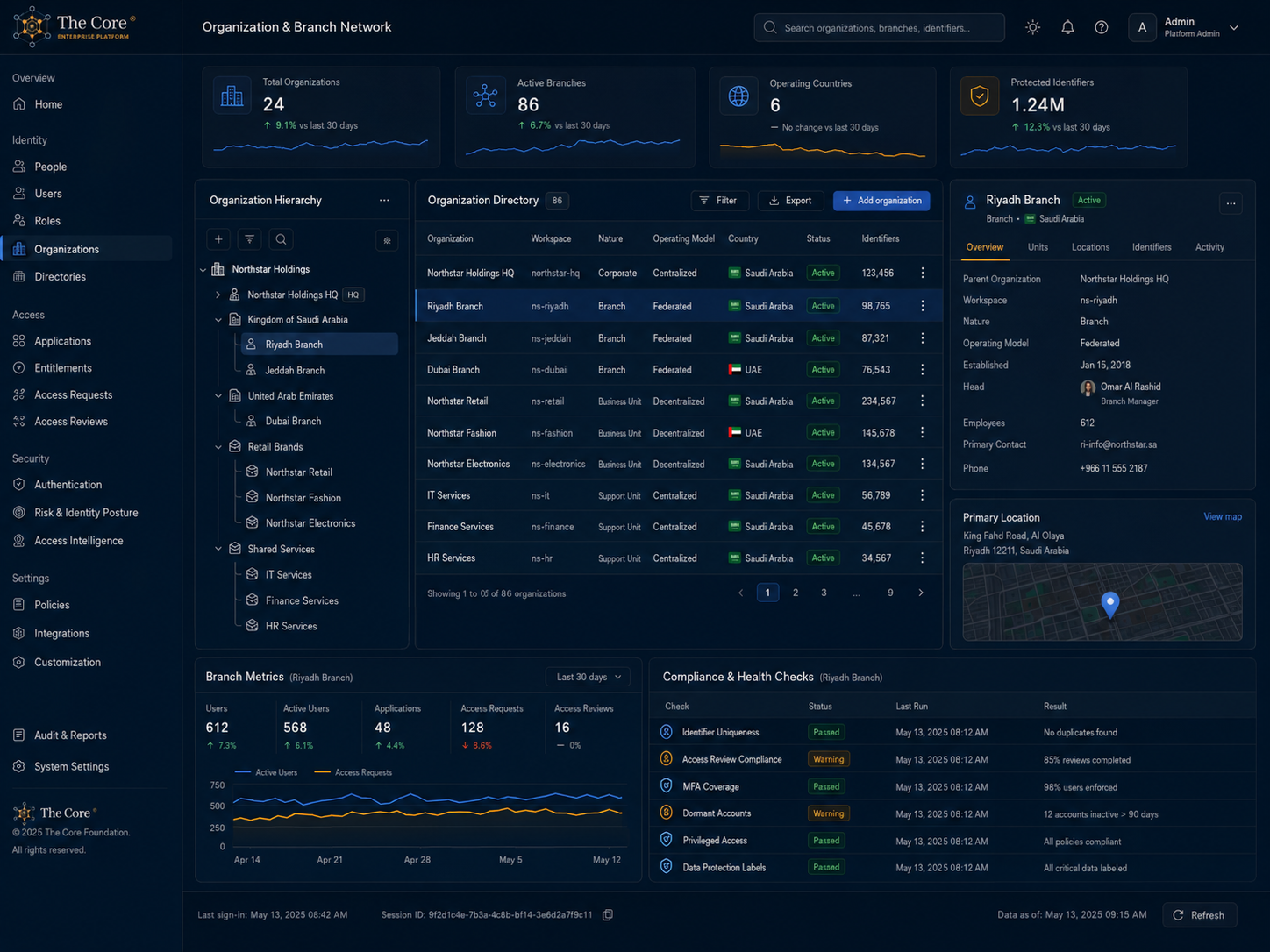
Task: Go to previous page of organizations
Action: point(740,593)
